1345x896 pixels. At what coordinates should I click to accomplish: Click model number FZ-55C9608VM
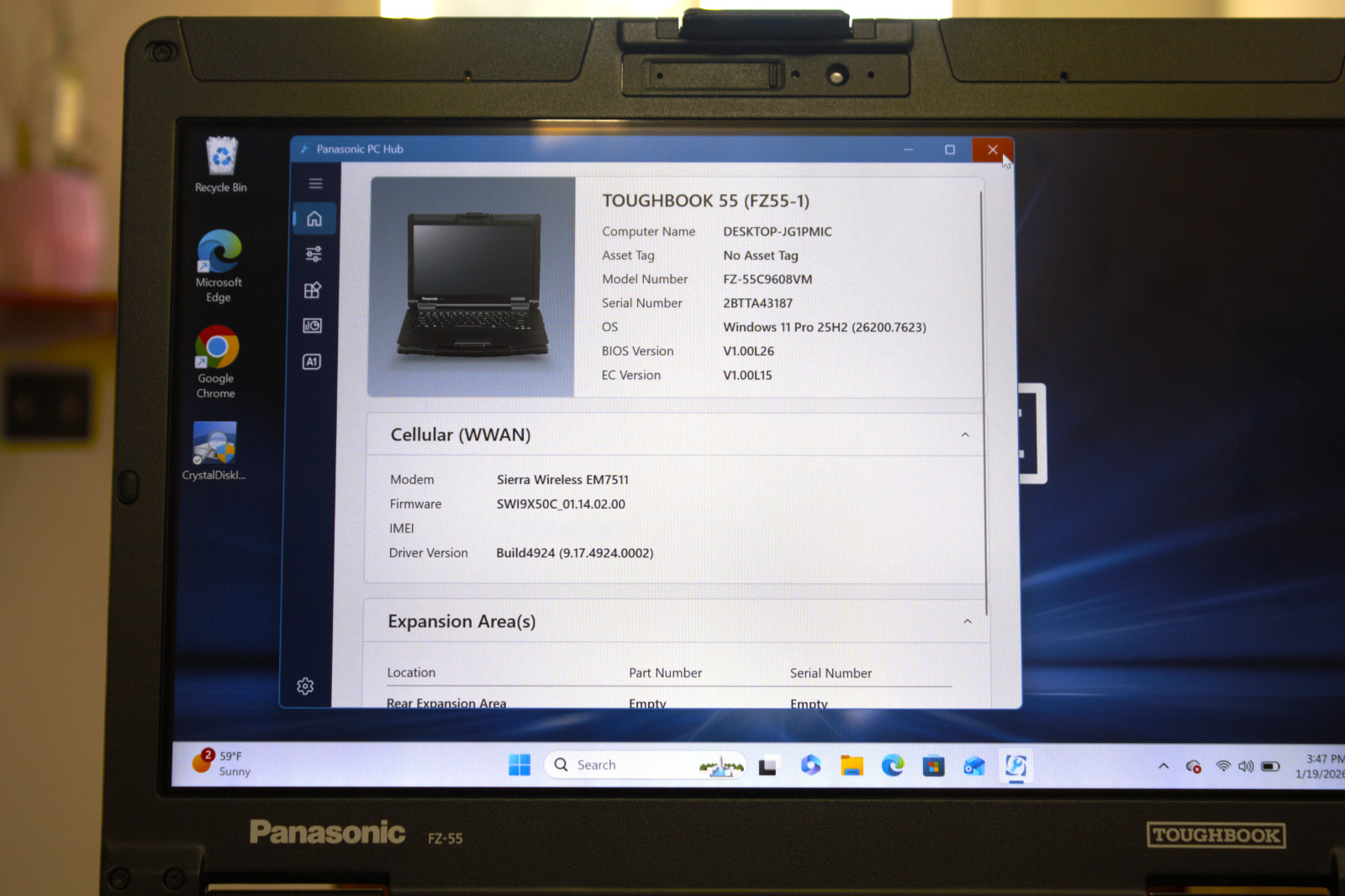coord(767,279)
